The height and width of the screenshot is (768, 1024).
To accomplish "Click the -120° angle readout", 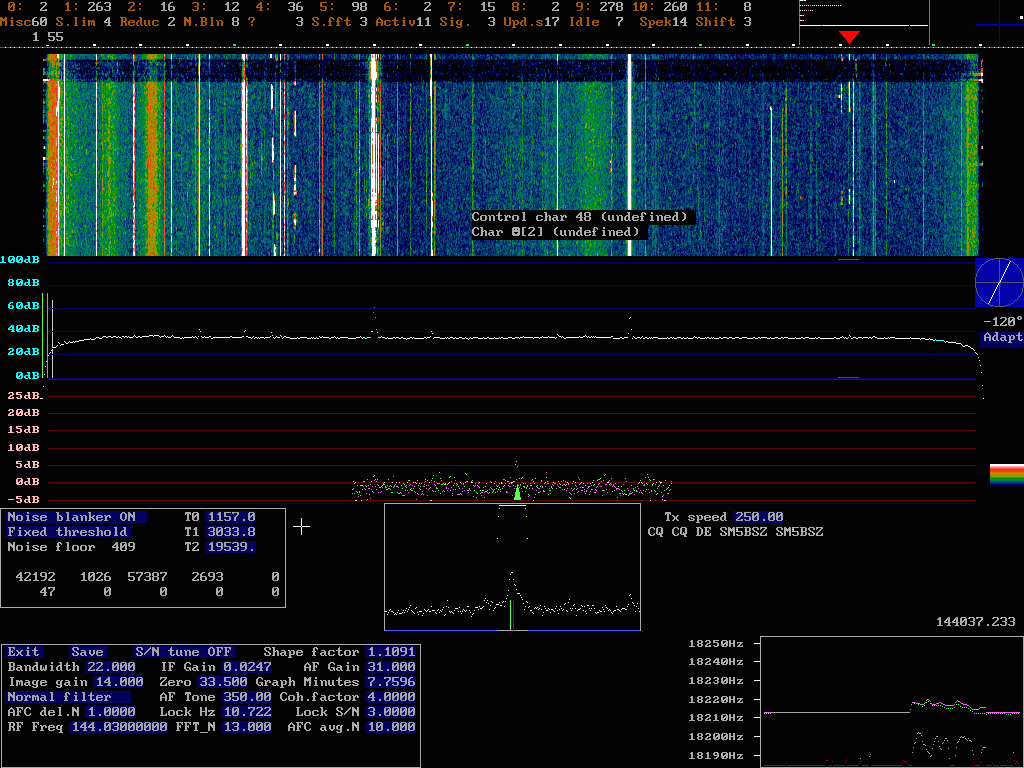I will pyautogui.click(x=1002, y=321).
